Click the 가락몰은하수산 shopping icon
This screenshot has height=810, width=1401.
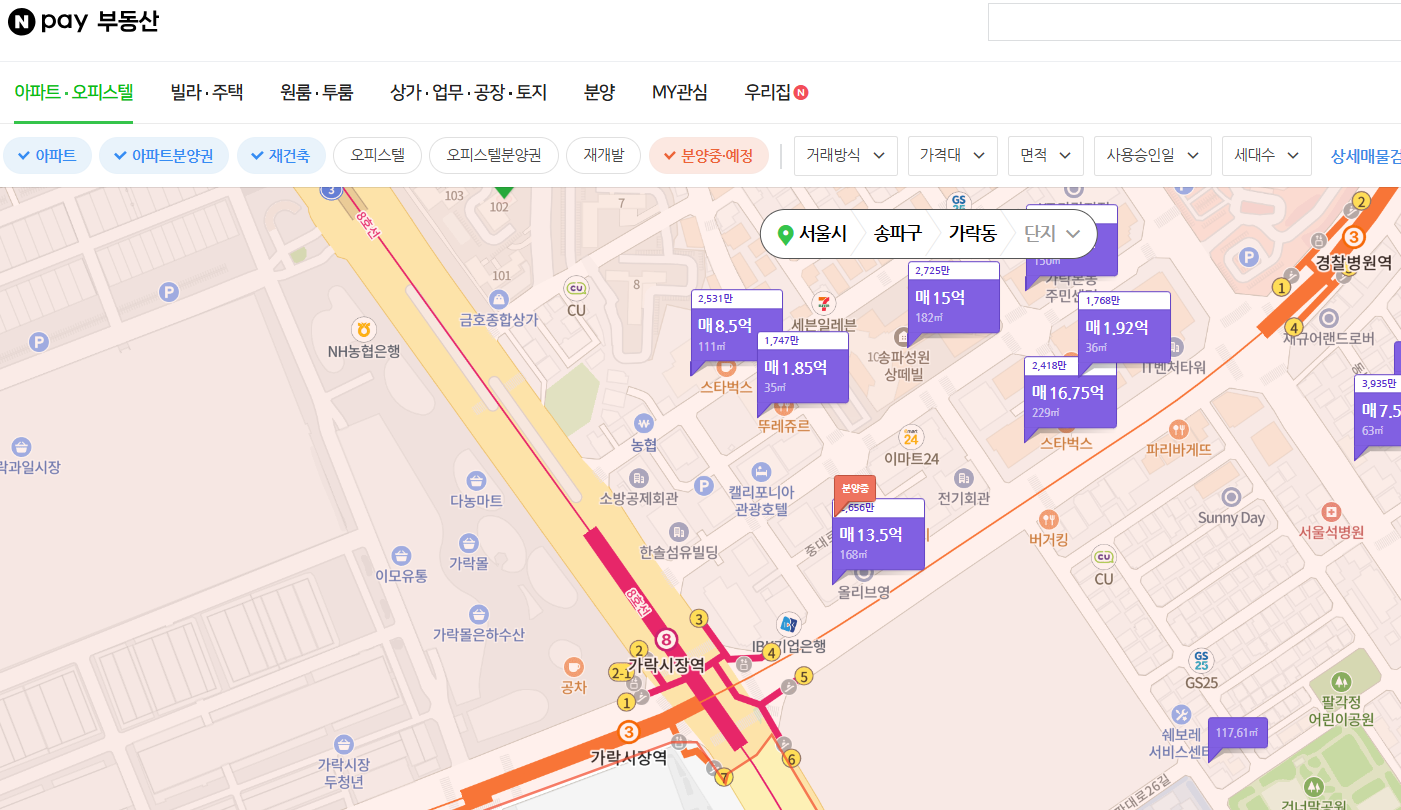pyautogui.click(x=478, y=613)
